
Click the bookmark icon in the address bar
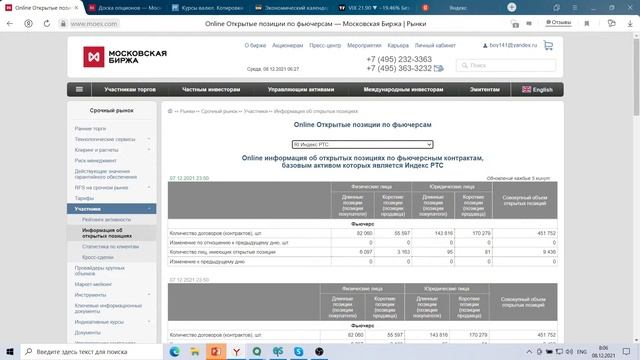(587, 24)
